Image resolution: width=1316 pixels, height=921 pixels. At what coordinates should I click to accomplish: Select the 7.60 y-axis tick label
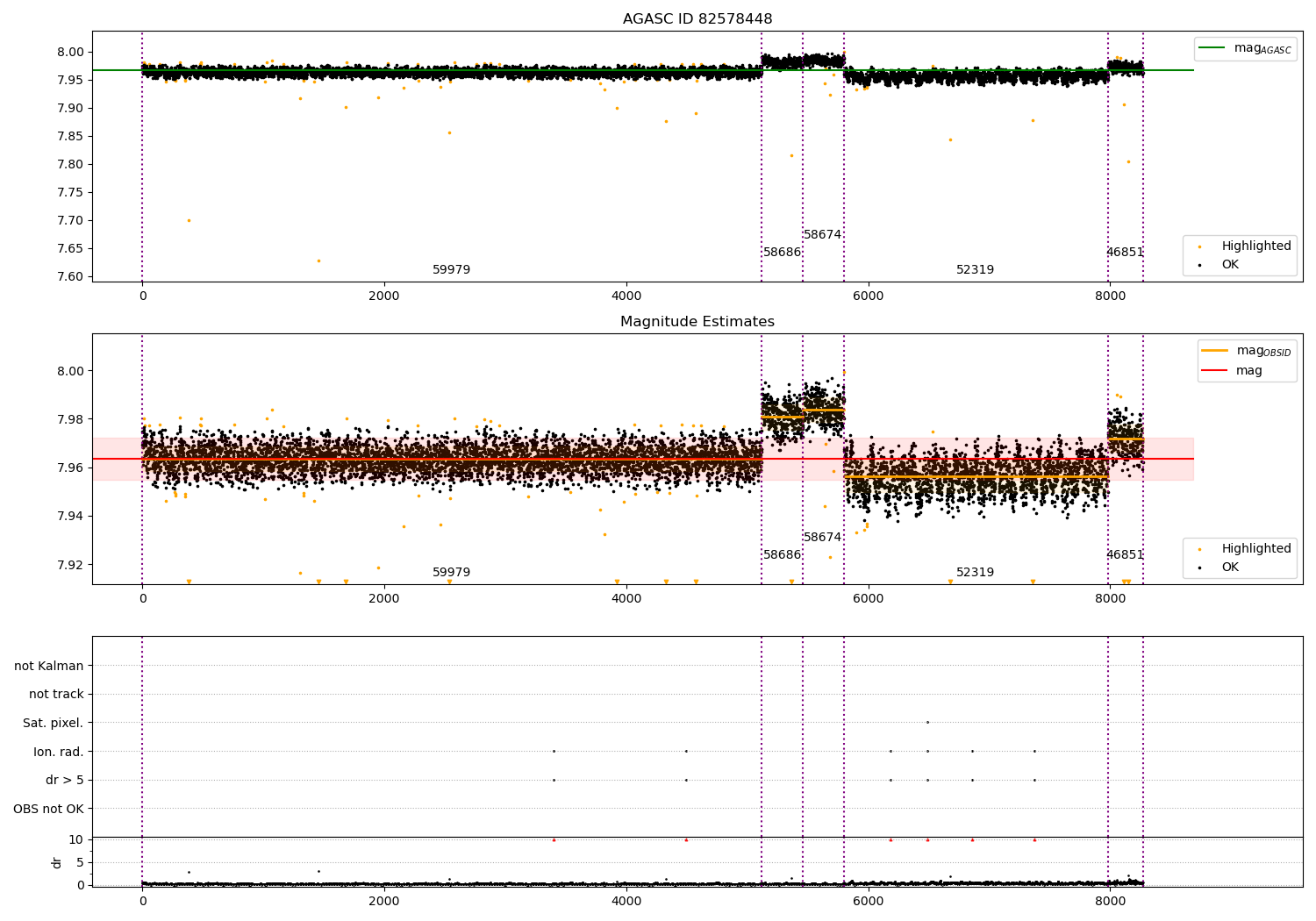coord(71,276)
